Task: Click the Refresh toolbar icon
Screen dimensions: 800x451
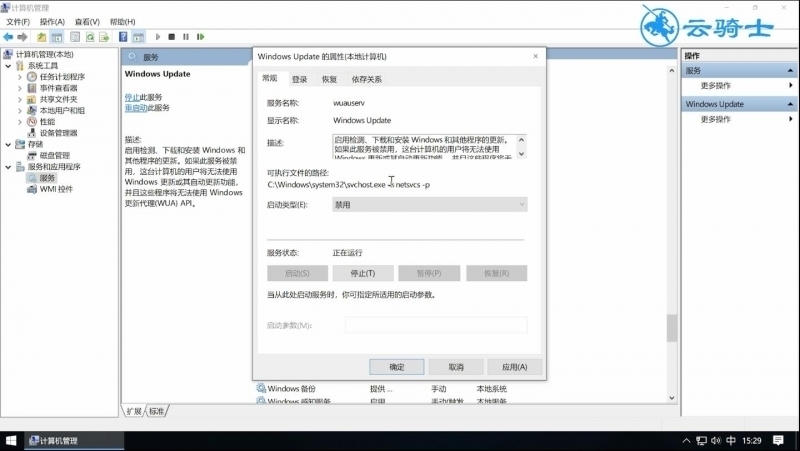Action: pyautogui.click(x=90, y=37)
